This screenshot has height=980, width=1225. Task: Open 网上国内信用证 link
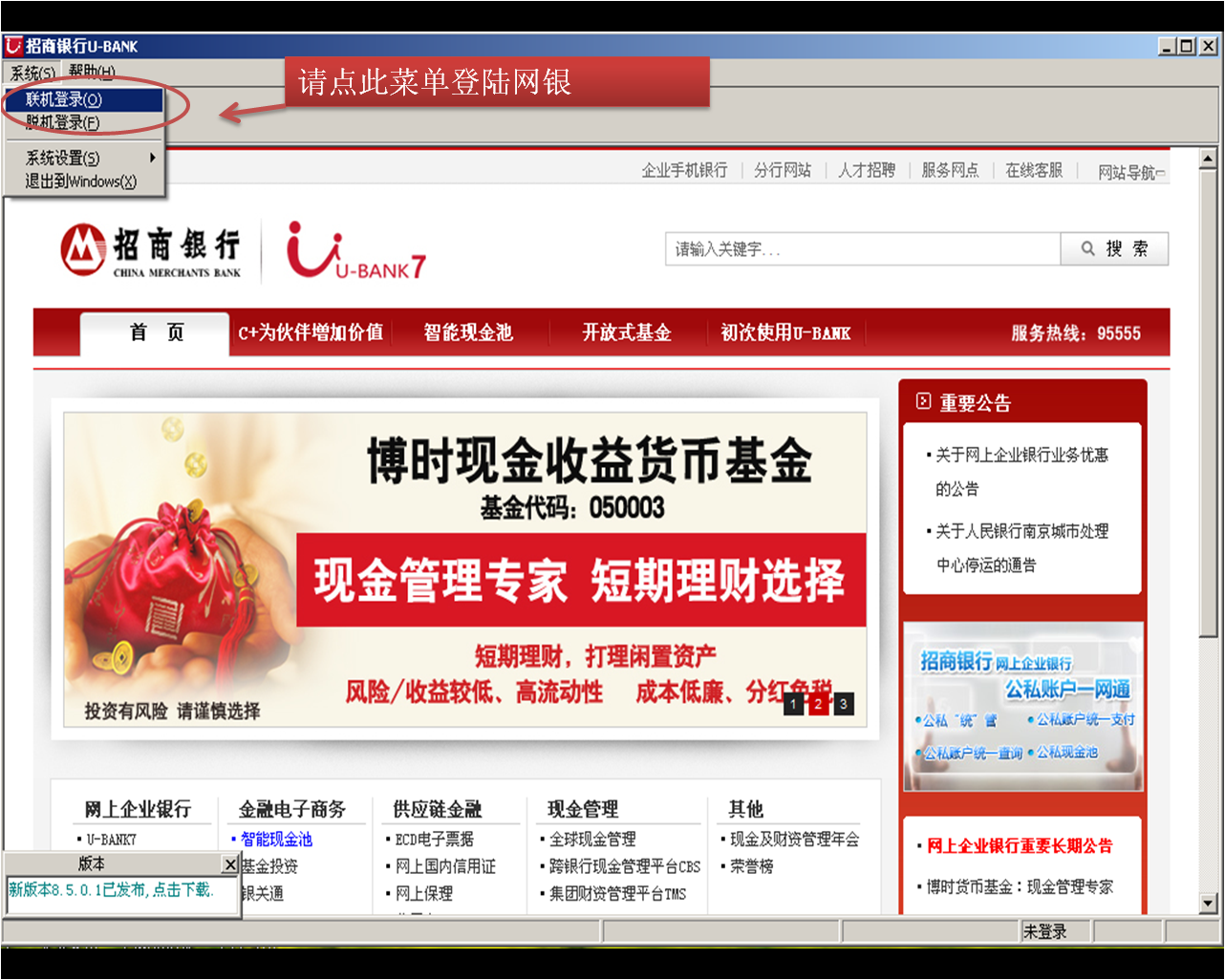[445, 866]
